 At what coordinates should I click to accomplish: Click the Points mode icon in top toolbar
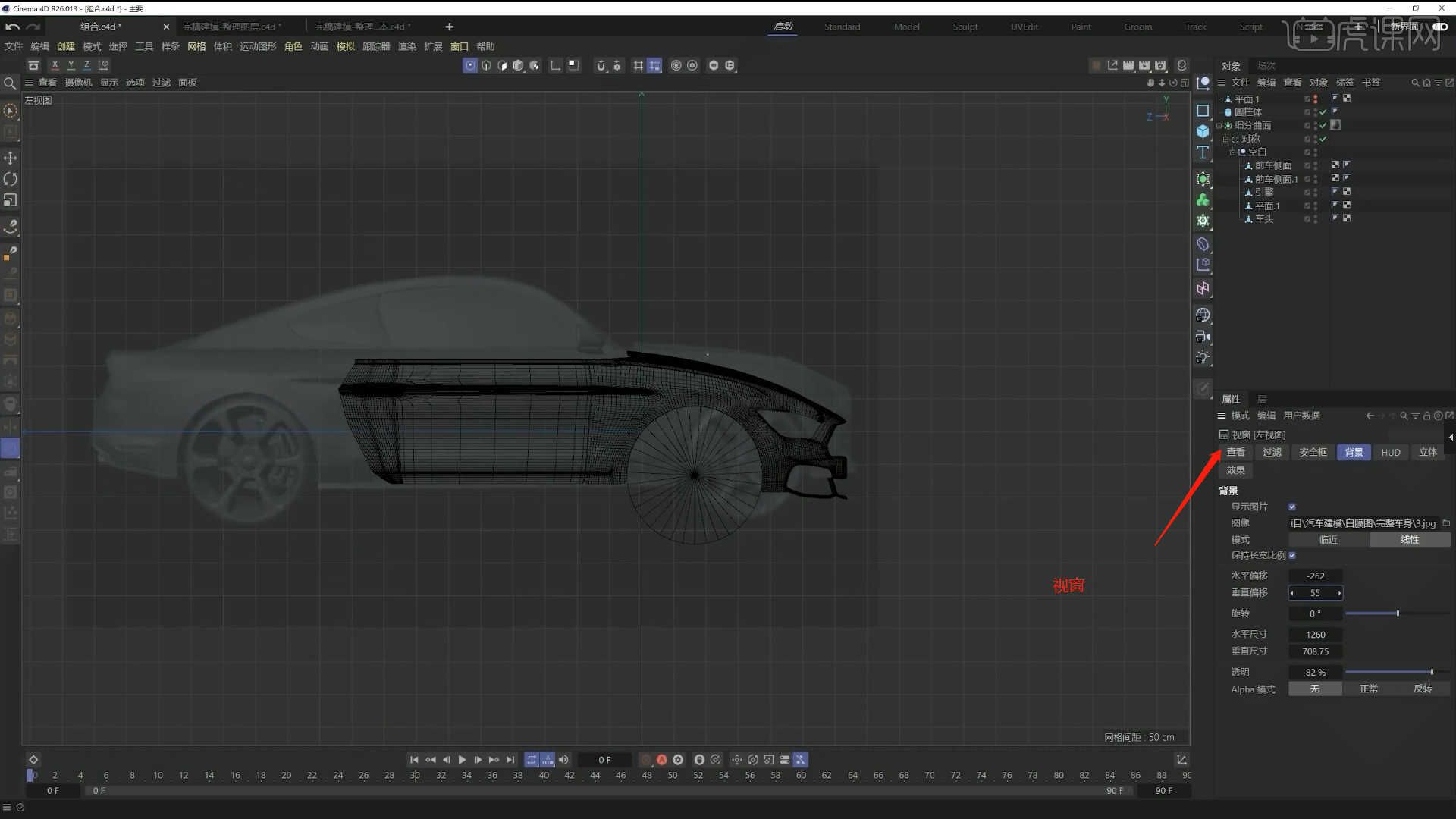click(x=470, y=65)
